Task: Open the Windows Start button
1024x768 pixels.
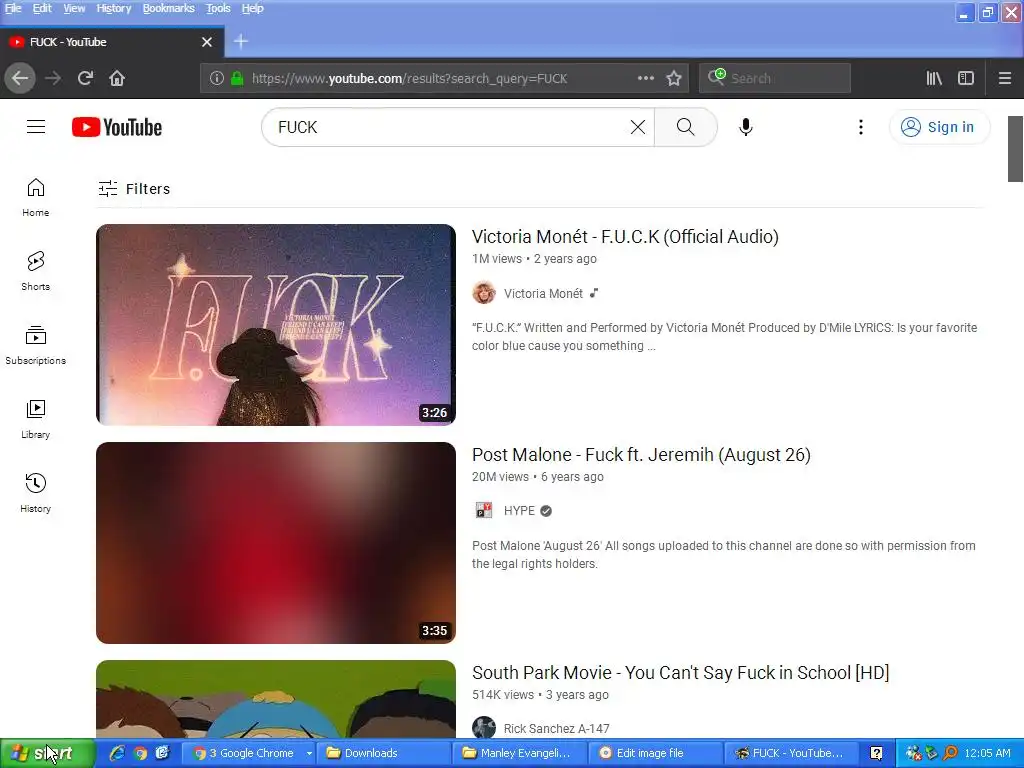Action: coord(46,754)
